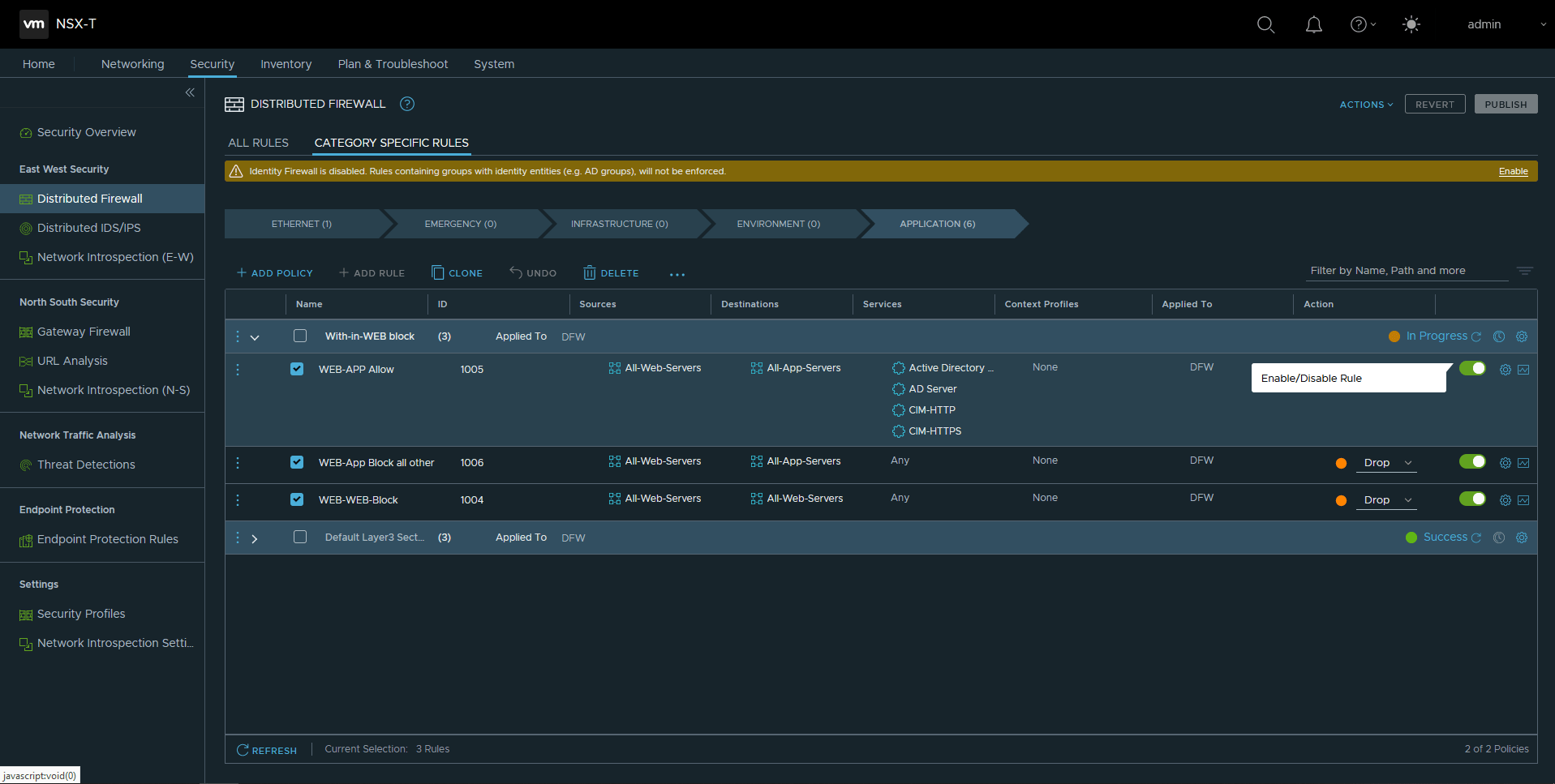Show statistics graph for WEB-App Block all other

1523,463
